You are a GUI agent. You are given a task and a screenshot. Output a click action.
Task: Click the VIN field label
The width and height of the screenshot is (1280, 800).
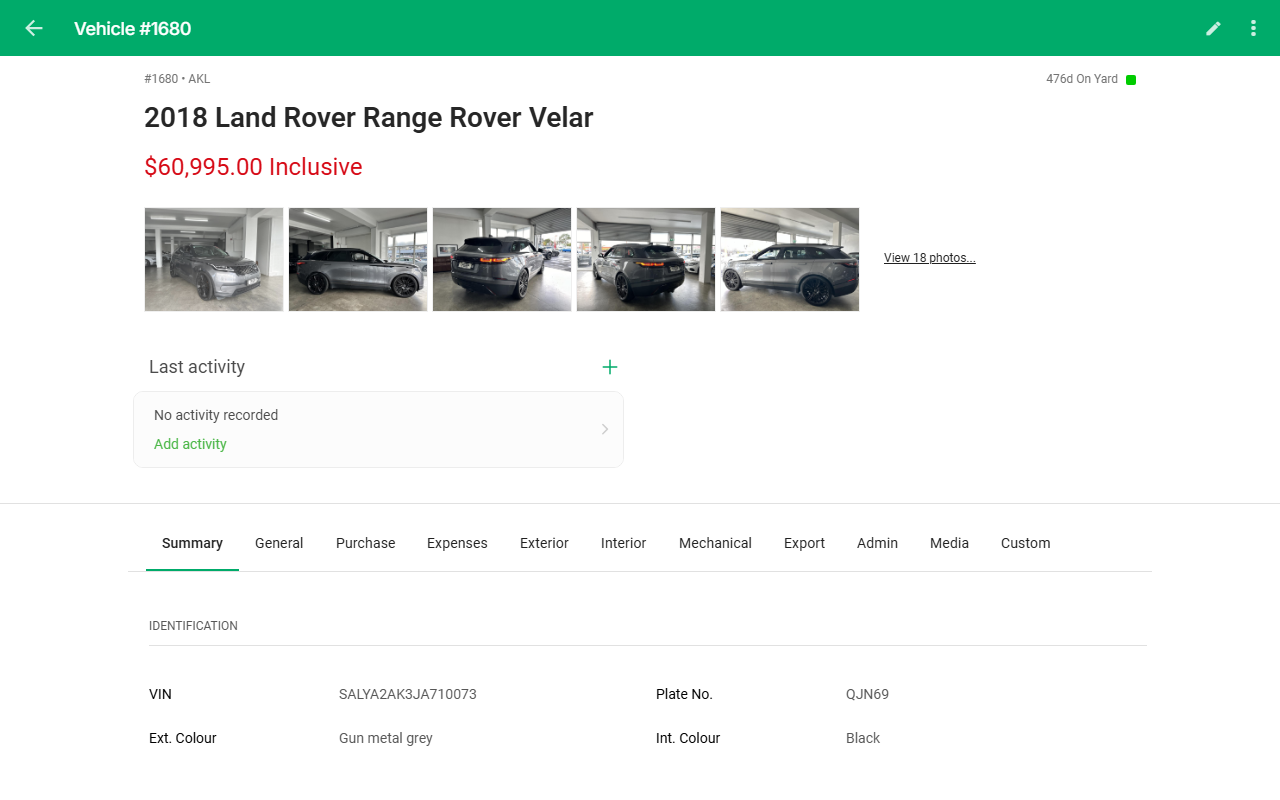point(160,694)
